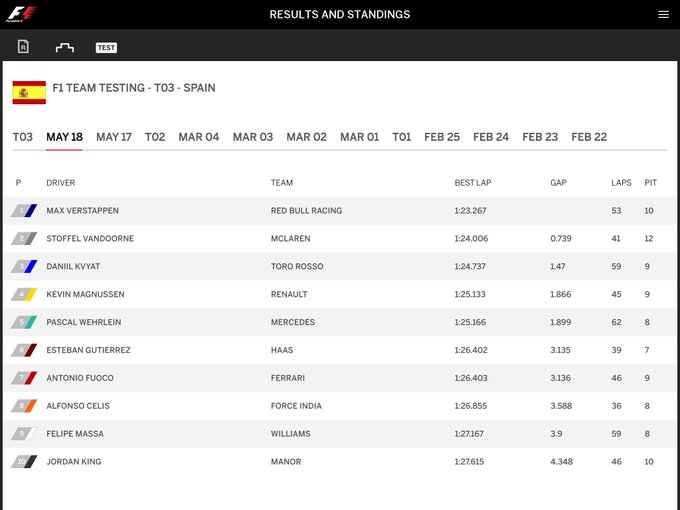Click position 1 Red Bull badge
Viewport: 680px width, 510px height.
(24, 210)
